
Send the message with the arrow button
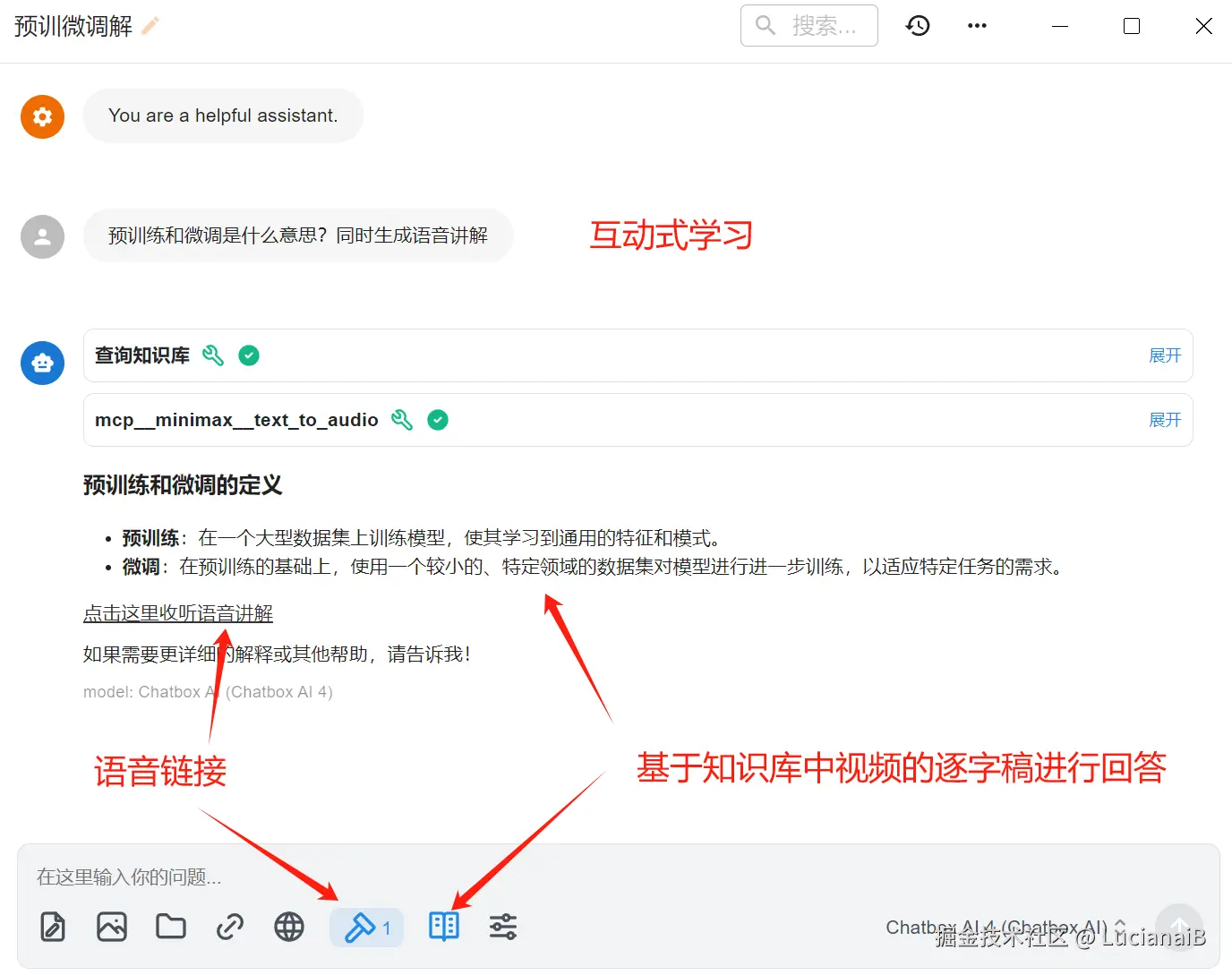pyautogui.click(x=1178, y=928)
